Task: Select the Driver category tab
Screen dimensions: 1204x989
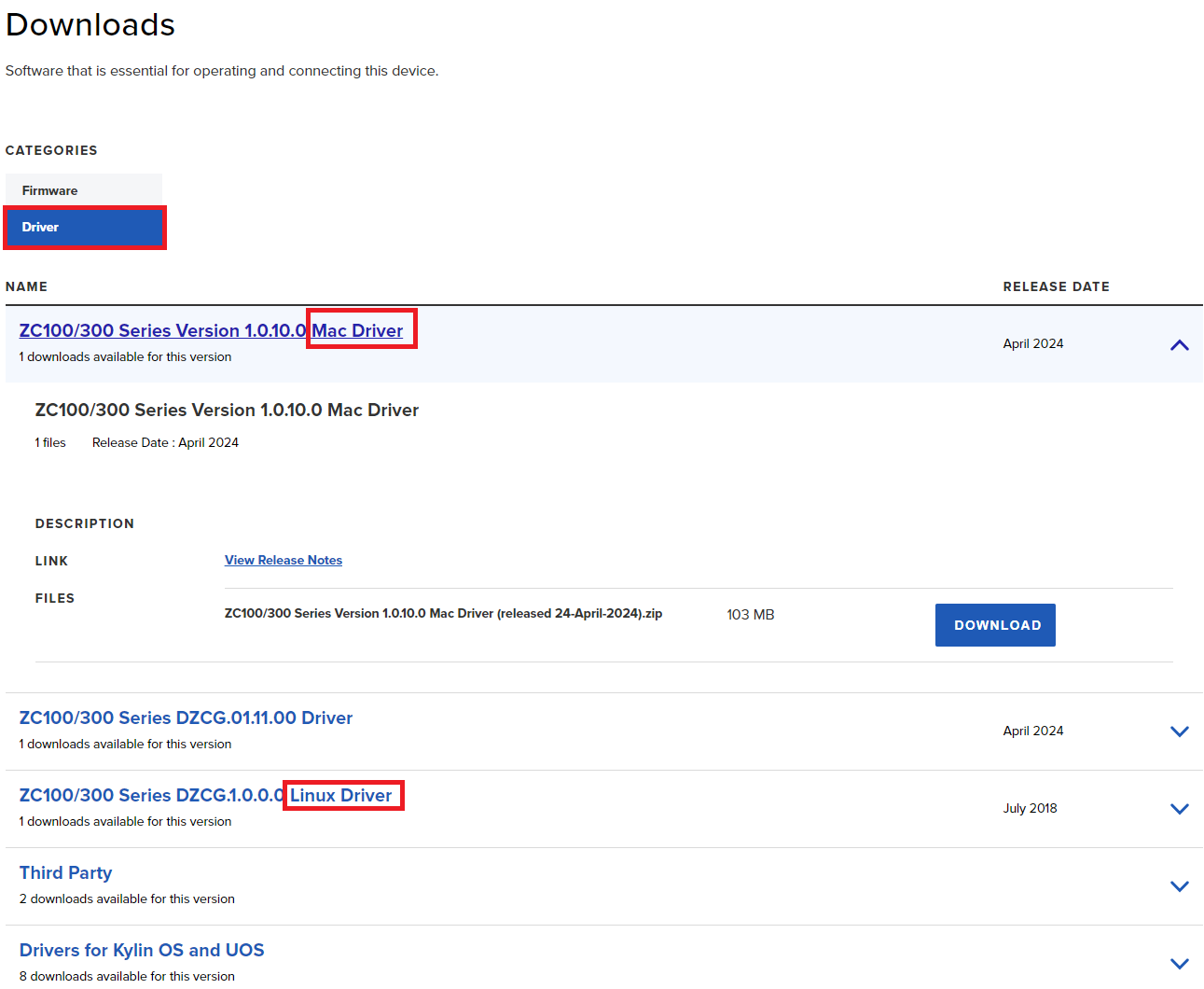Action: point(84,228)
